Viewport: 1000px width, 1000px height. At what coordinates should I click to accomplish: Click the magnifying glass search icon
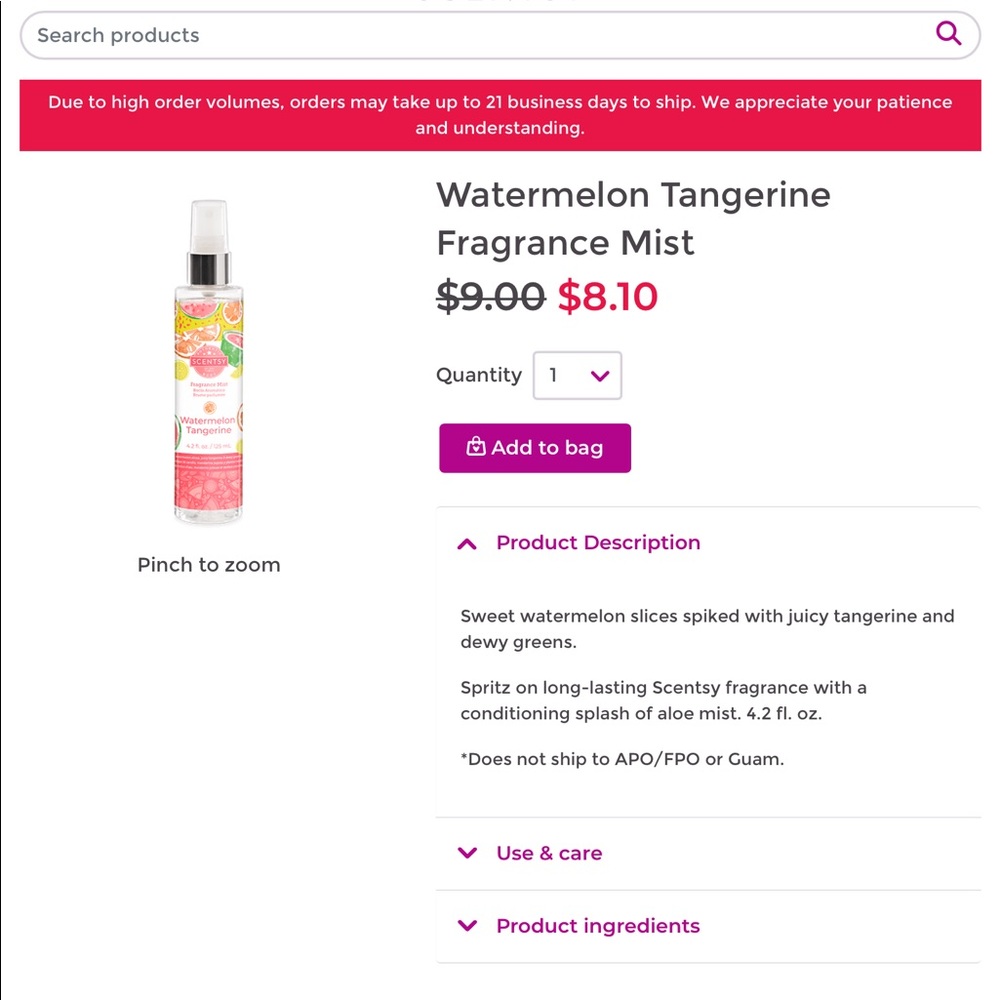948,34
